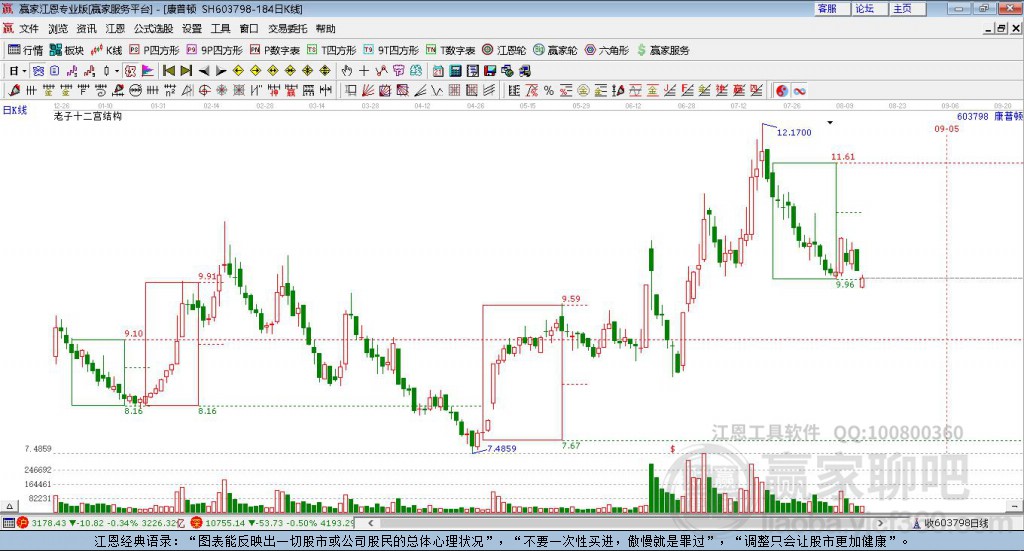Open 赢家服务 dollar-sign service
The height and width of the screenshot is (551, 1024).
[662, 50]
